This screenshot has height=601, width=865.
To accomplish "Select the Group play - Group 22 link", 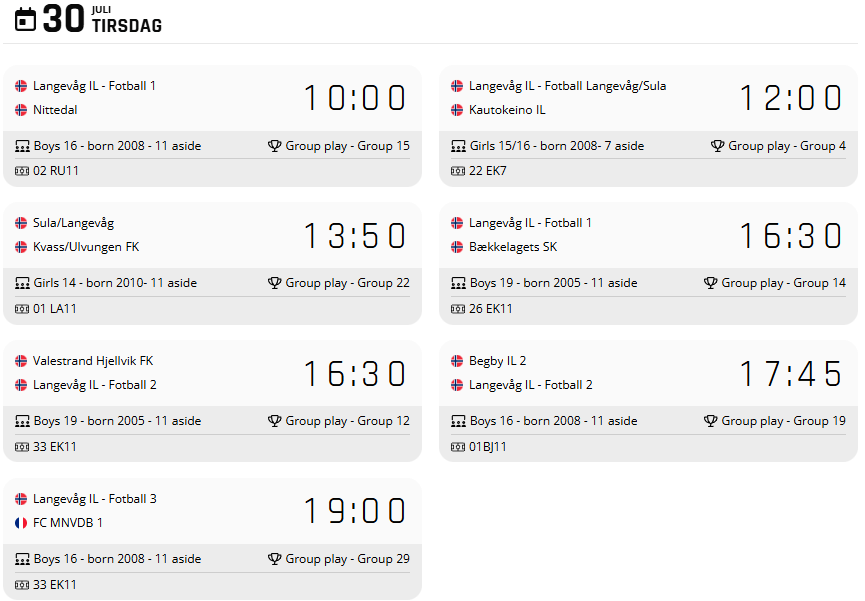I will (347, 283).
